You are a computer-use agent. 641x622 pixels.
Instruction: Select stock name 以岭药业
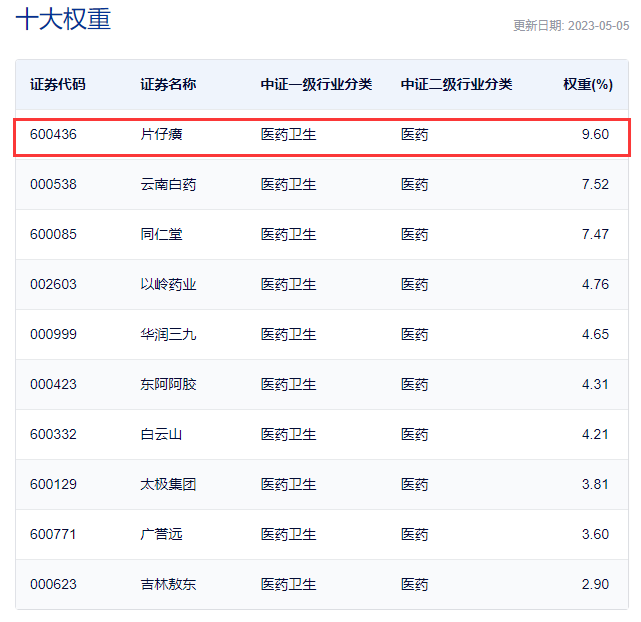pyautogui.click(x=168, y=284)
